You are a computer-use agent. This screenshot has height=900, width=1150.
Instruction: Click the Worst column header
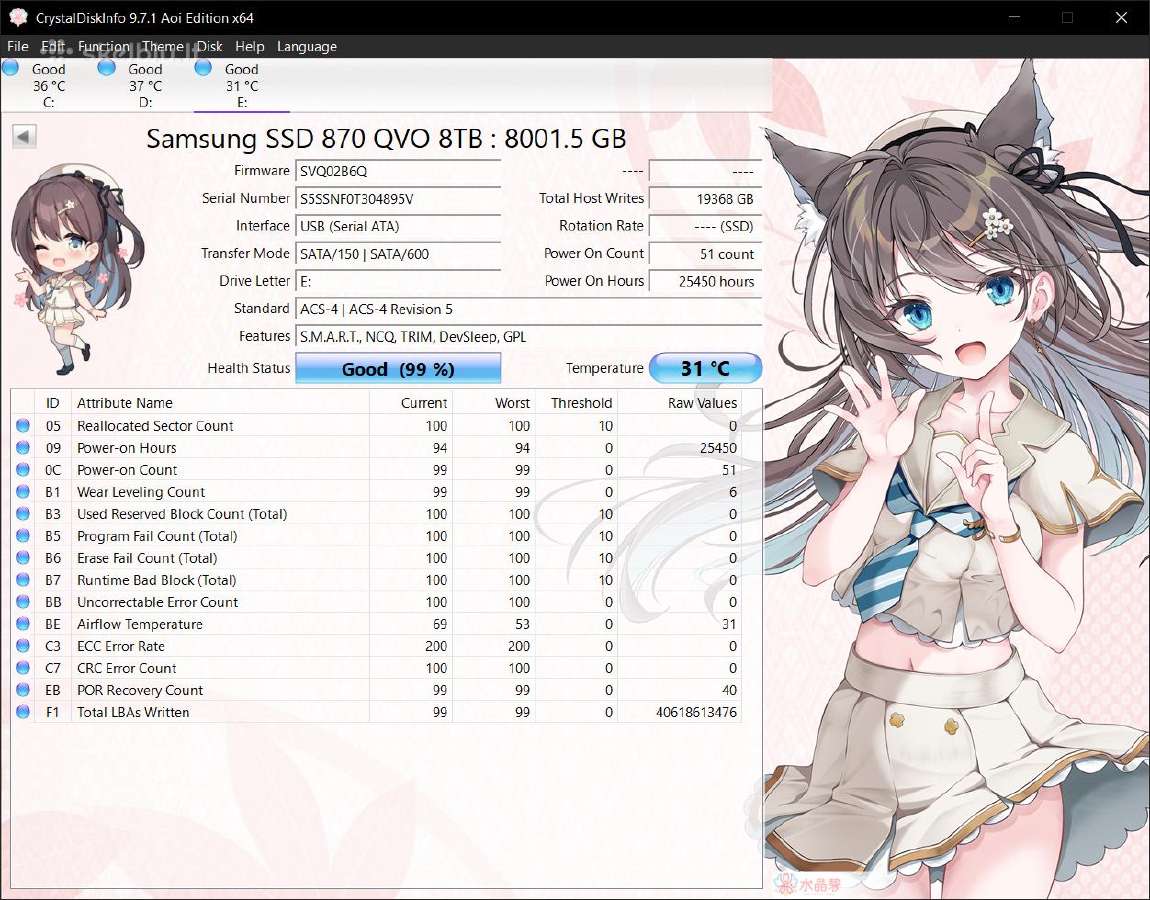[494, 403]
